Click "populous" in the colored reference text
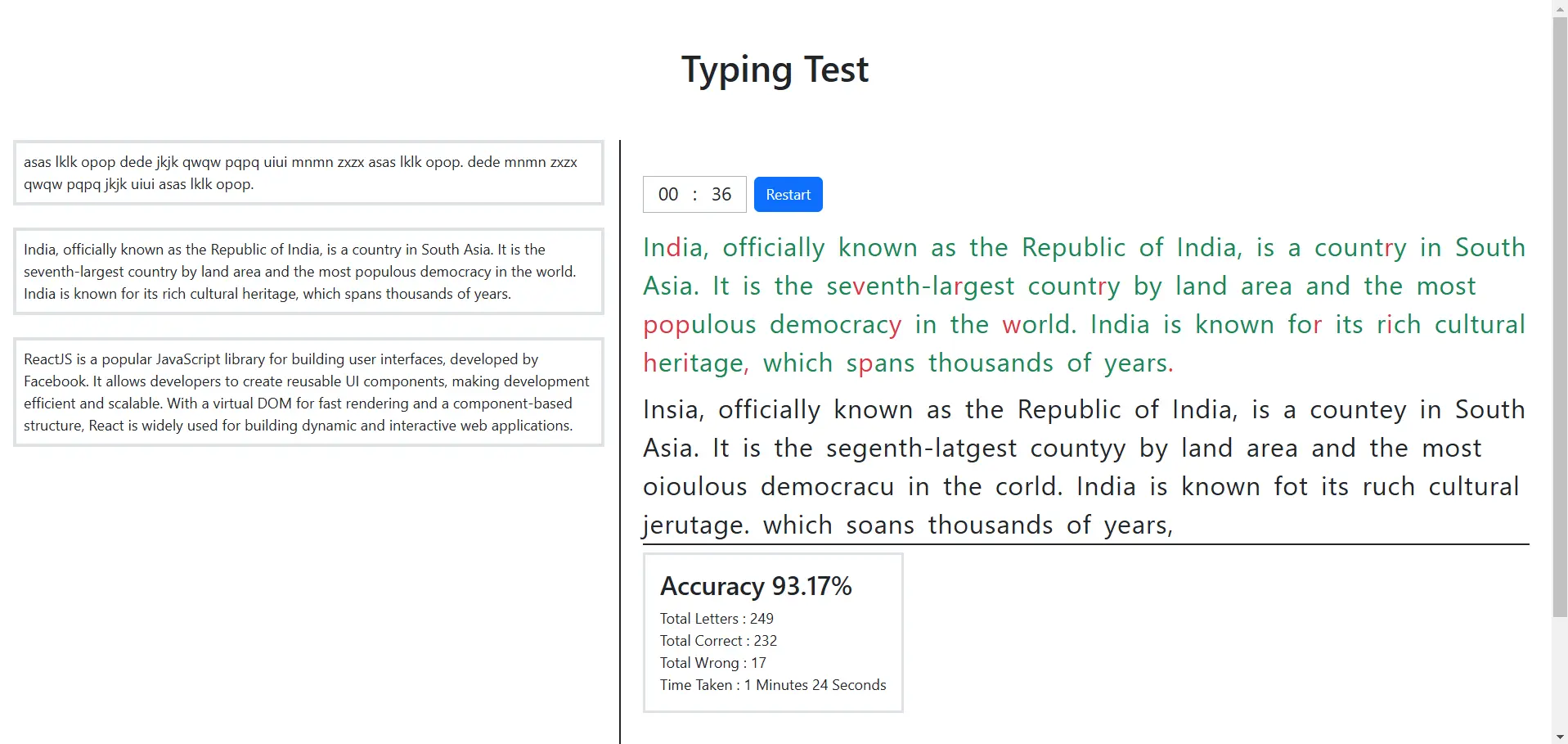 [x=699, y=325]
